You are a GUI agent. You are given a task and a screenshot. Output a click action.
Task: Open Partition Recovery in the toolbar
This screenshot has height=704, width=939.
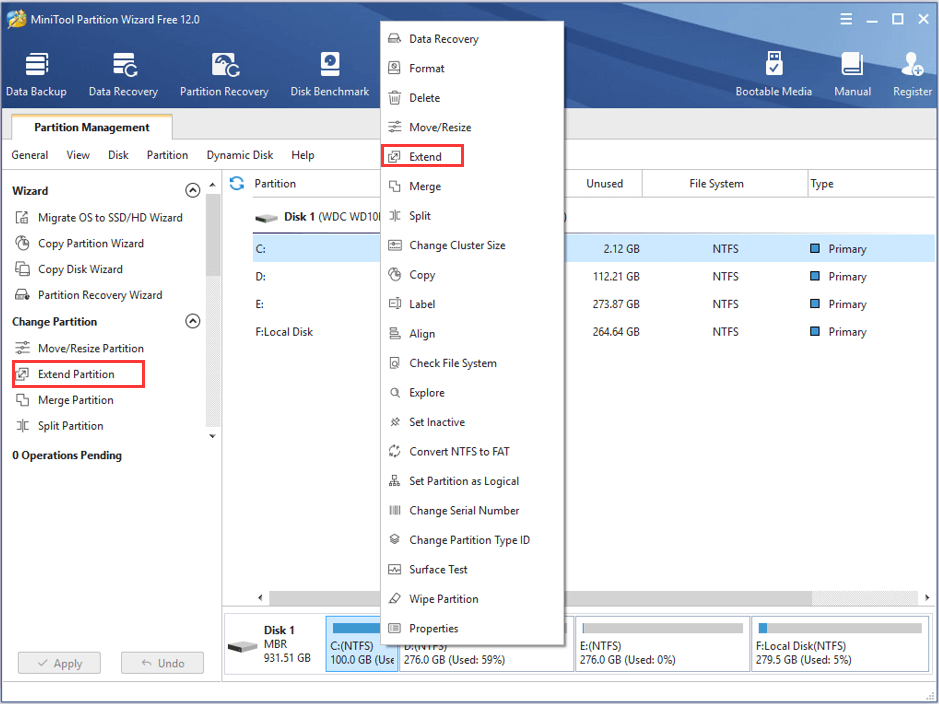pyautogui.click(x=224, y=74)
